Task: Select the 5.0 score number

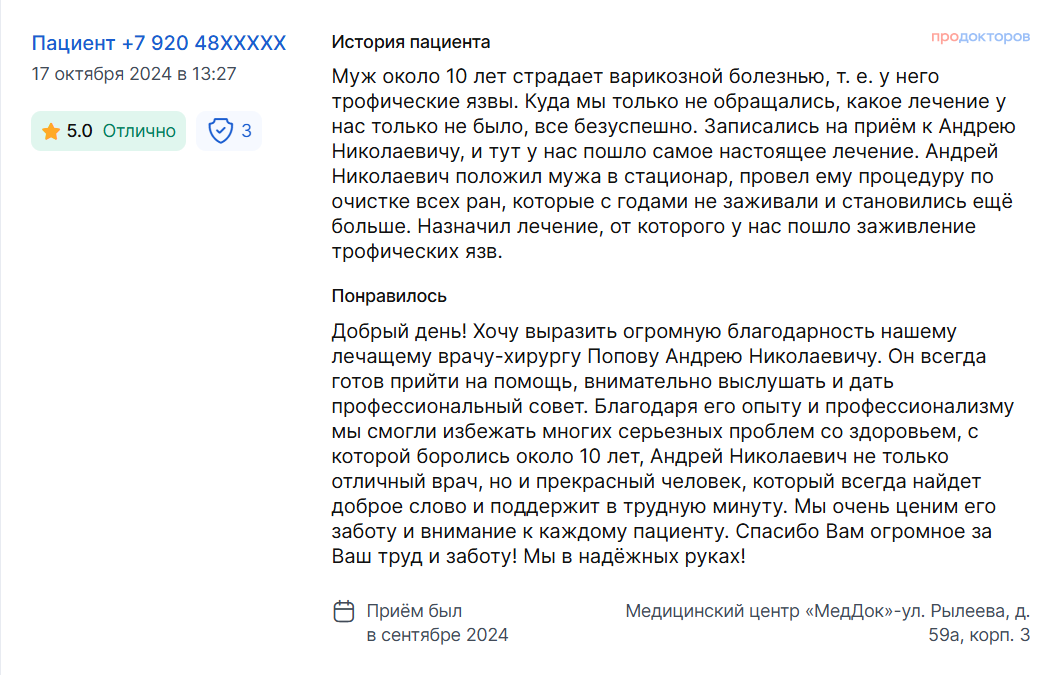Action: (79, 131)
